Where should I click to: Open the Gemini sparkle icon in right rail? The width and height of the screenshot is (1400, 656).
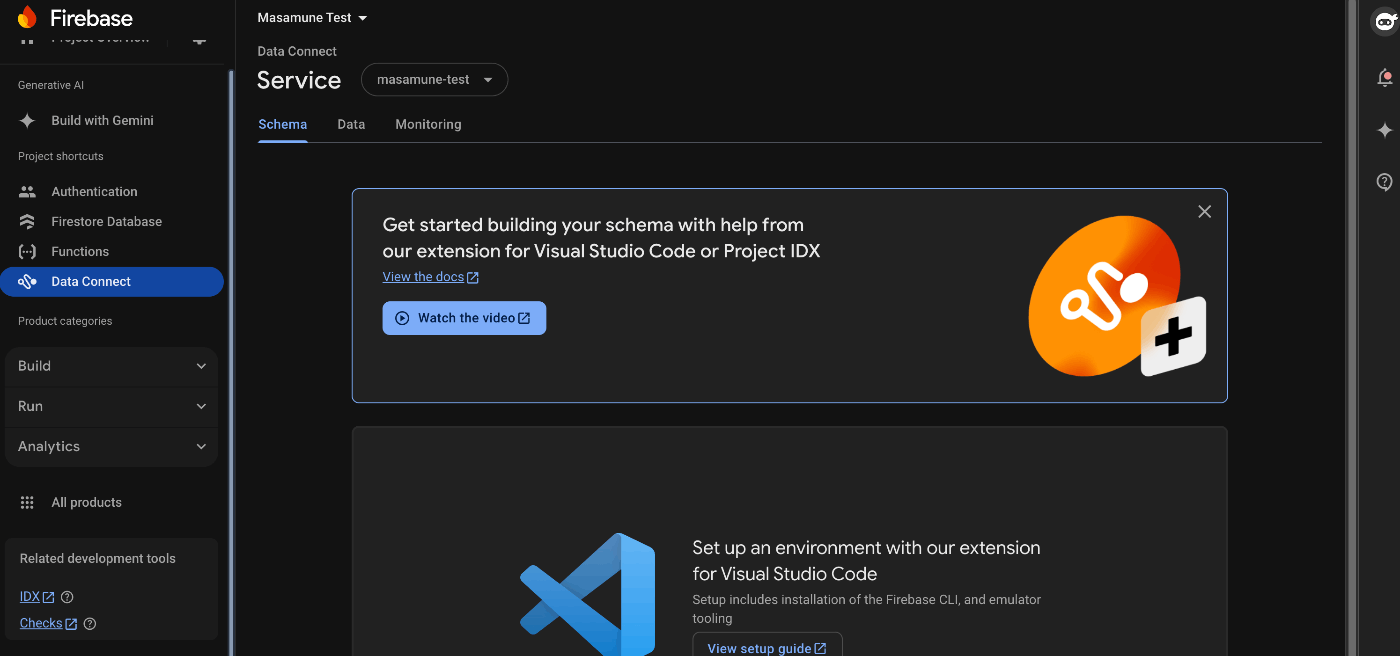1385,130
